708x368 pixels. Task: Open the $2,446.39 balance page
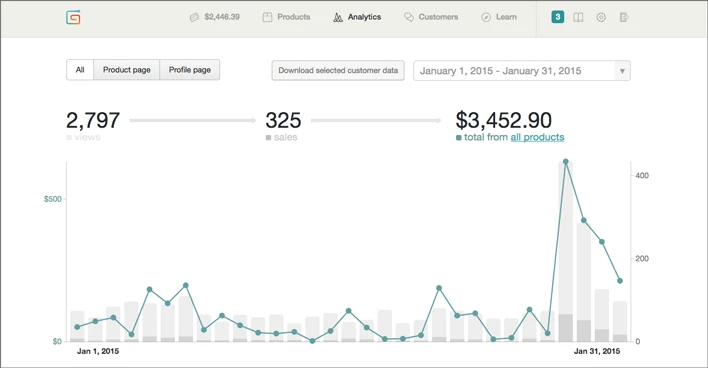[x=214, y=17]
